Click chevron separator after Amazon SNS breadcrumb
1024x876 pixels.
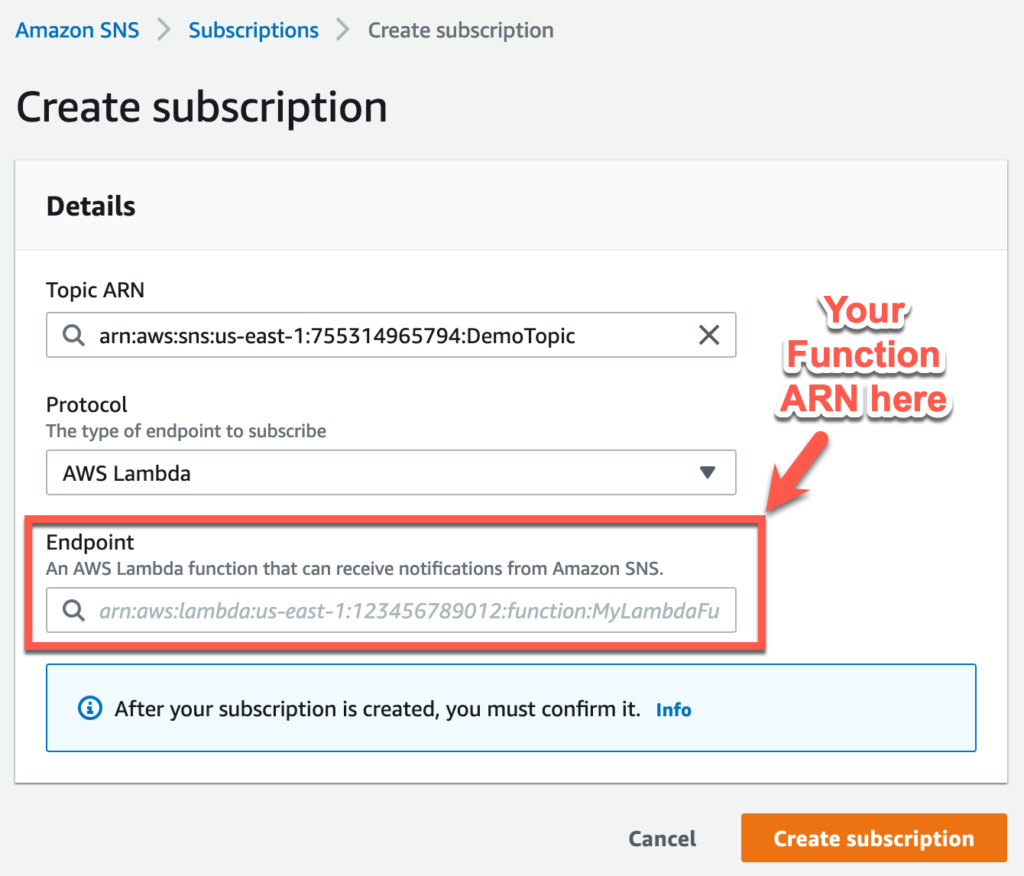pyautogui.click(x=164, y=30)
